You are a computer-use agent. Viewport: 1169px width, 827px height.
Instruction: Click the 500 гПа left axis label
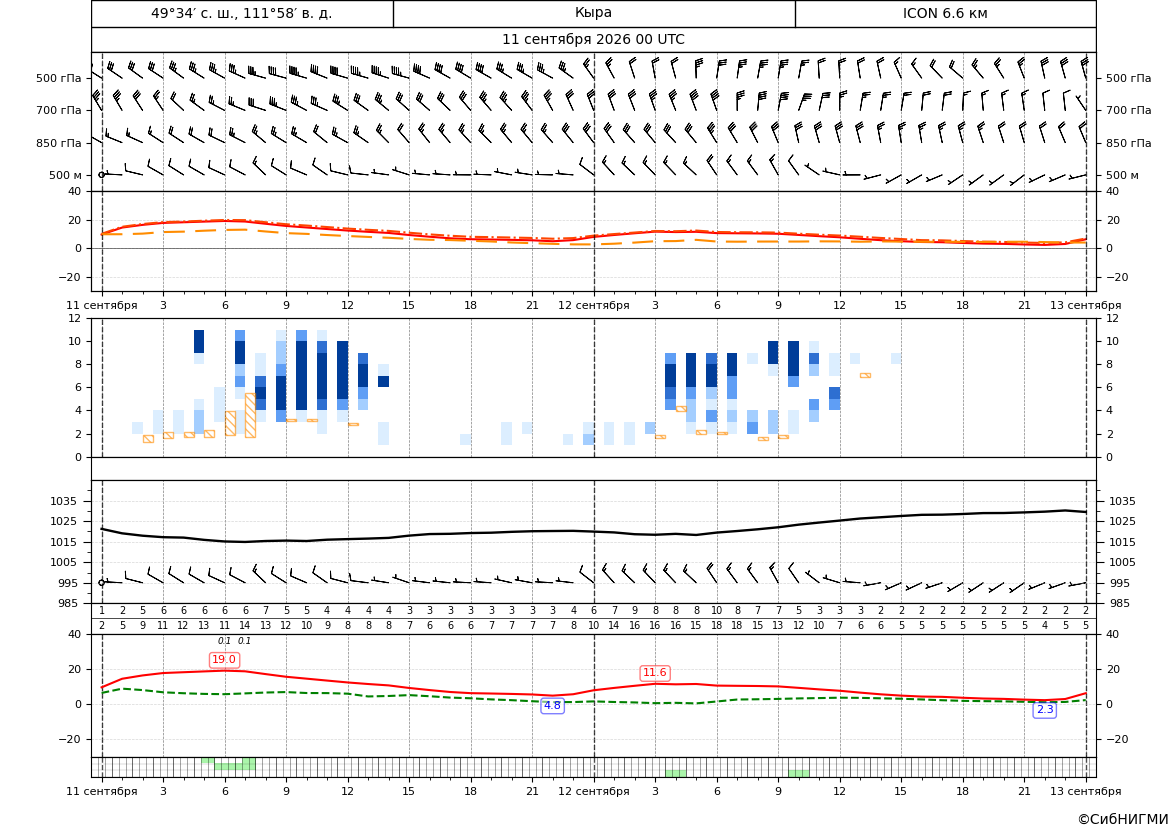[x=59, y=78]
